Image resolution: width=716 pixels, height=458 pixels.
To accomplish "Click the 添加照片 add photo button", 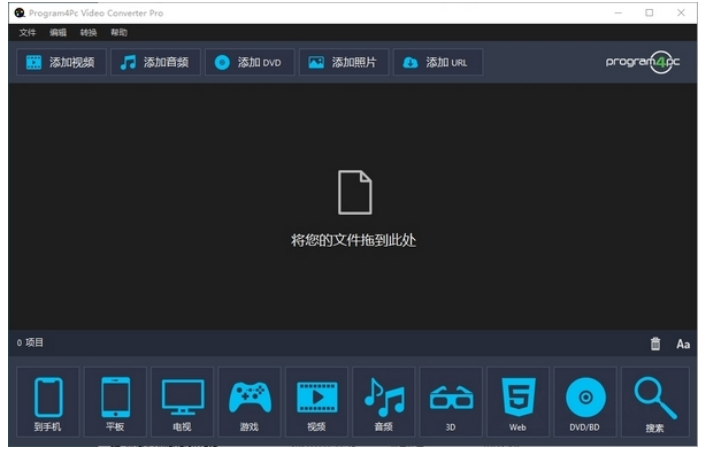I will click(344, 62).
